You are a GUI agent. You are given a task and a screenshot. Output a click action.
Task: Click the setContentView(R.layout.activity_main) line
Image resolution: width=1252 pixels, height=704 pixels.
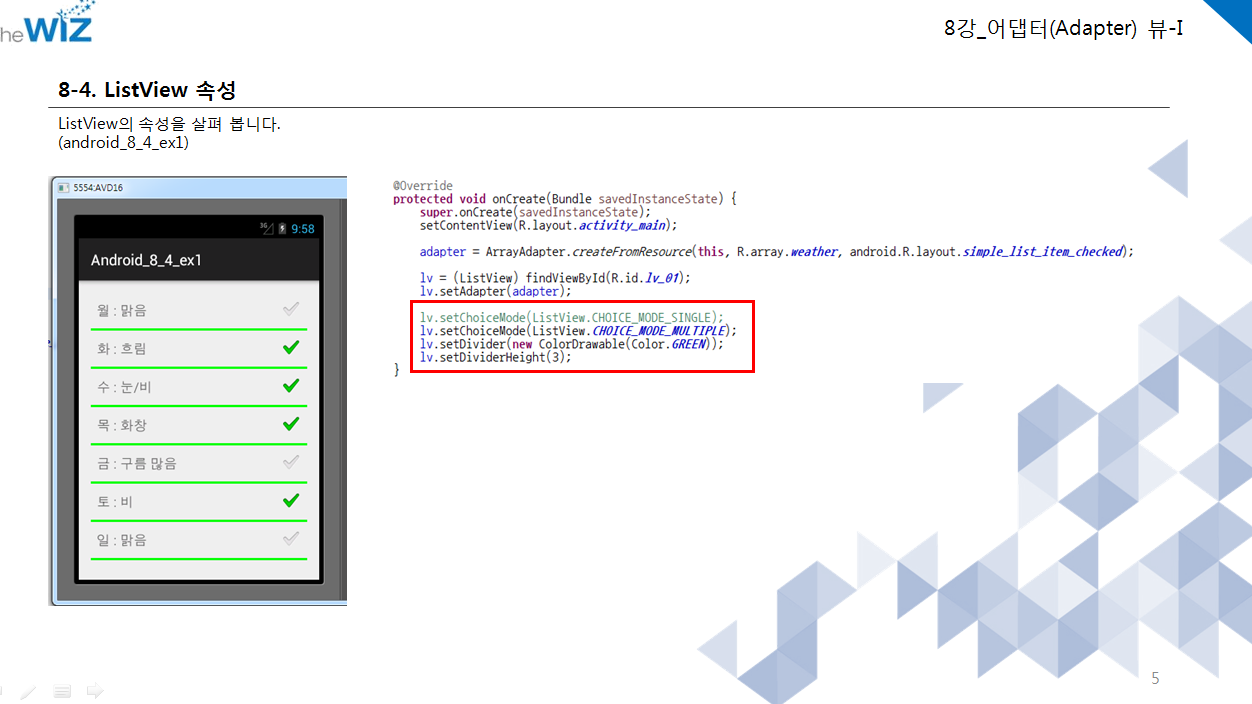tap(548, 225)
